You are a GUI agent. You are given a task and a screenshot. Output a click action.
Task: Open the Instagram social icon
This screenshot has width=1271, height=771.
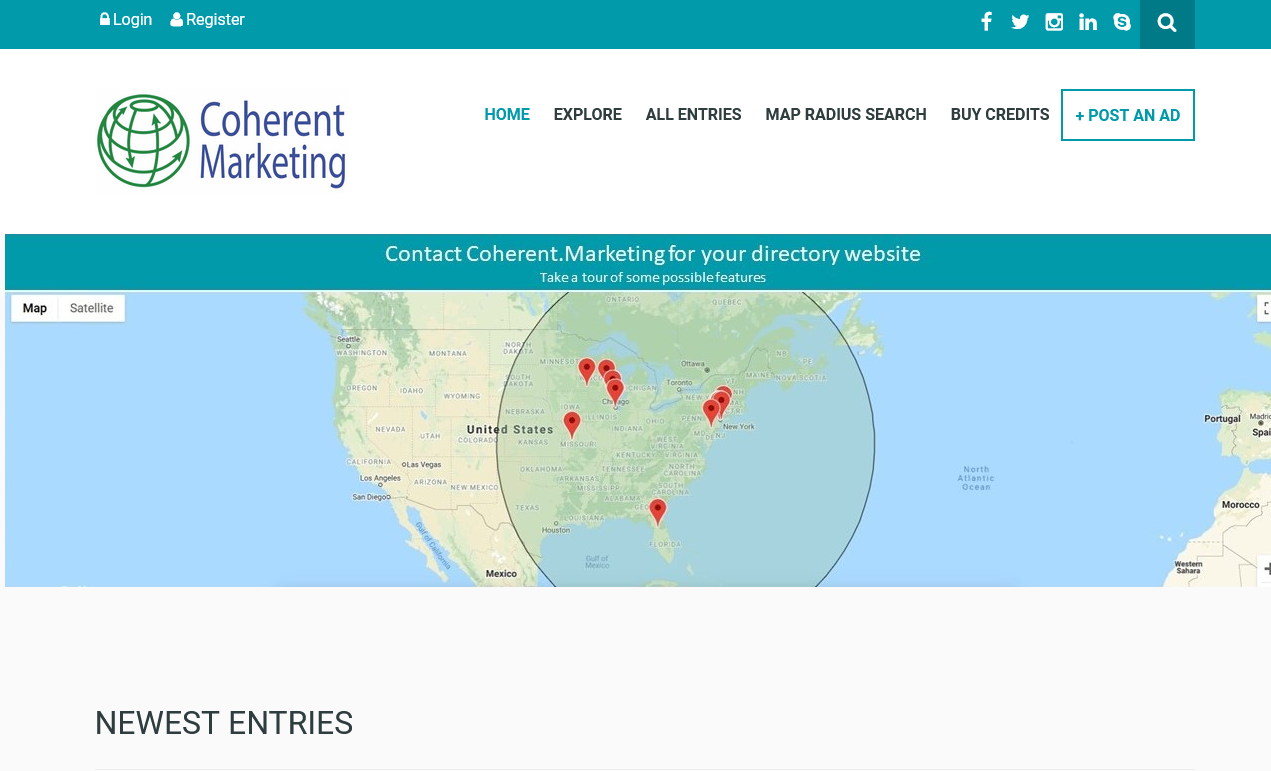(x=1054, y=22)
